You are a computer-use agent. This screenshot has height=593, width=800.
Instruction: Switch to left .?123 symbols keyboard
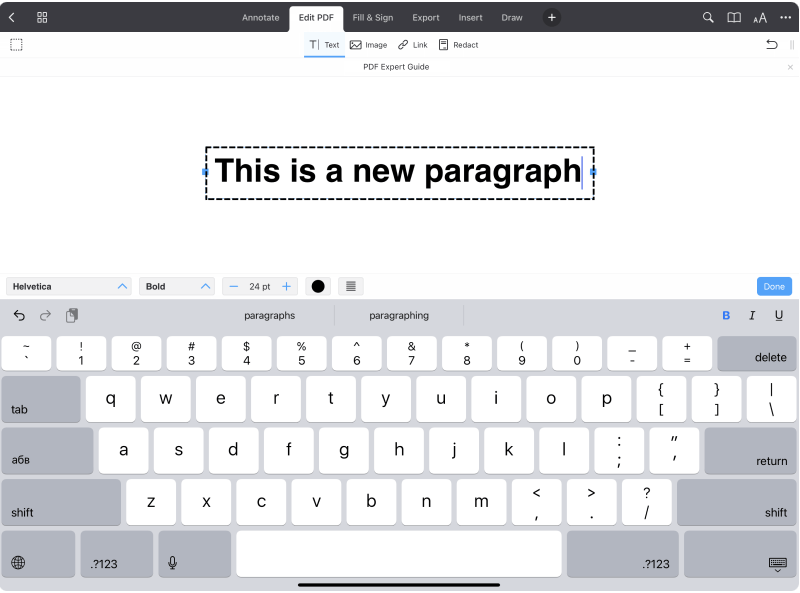click(117, 554)
